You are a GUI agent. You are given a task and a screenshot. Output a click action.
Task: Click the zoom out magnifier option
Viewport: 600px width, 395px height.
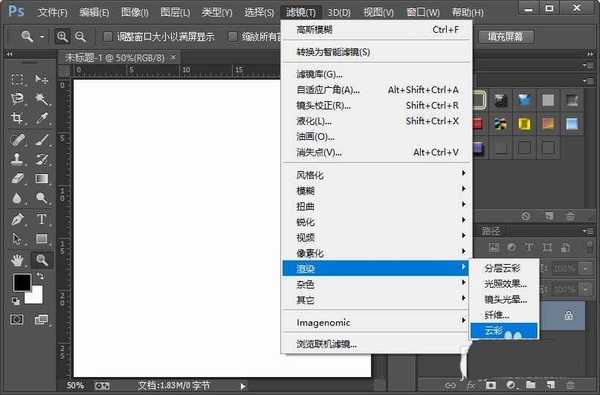click(x=80, y=37)
